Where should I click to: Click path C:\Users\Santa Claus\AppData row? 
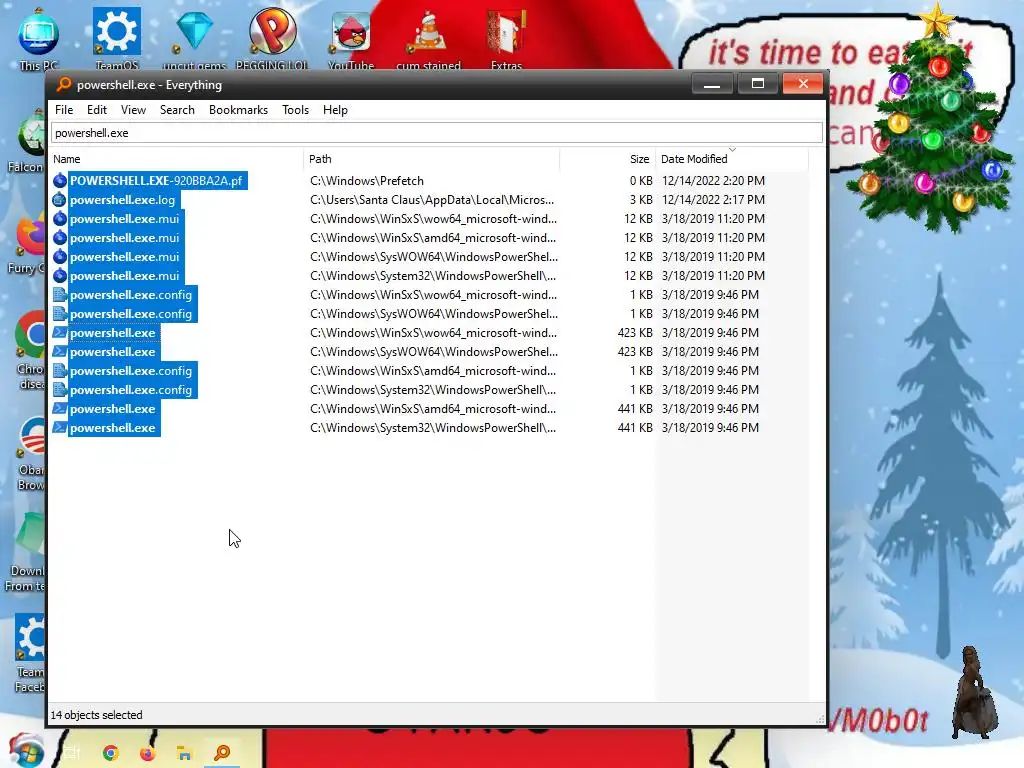[x=432, y=200]
